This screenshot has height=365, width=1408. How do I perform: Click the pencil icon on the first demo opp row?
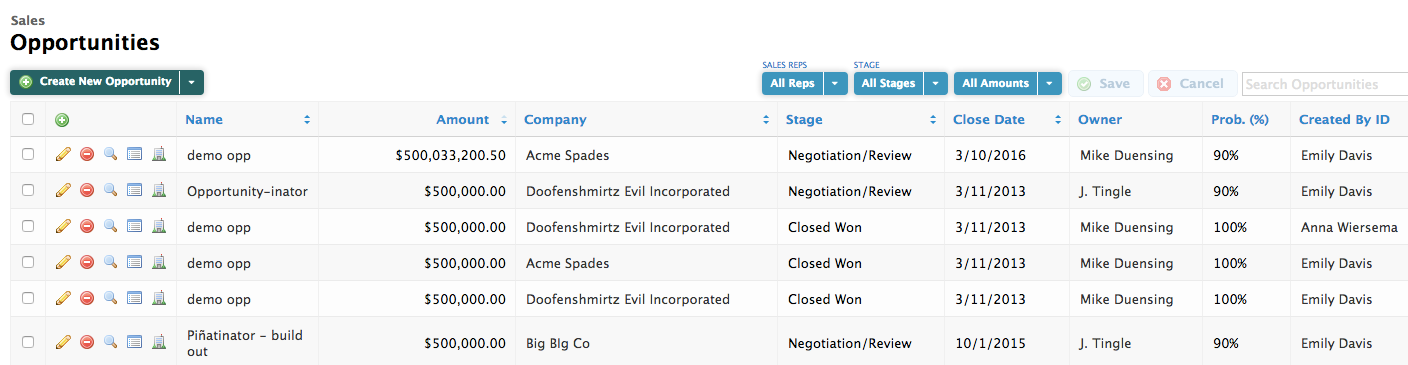coord(63,155)
